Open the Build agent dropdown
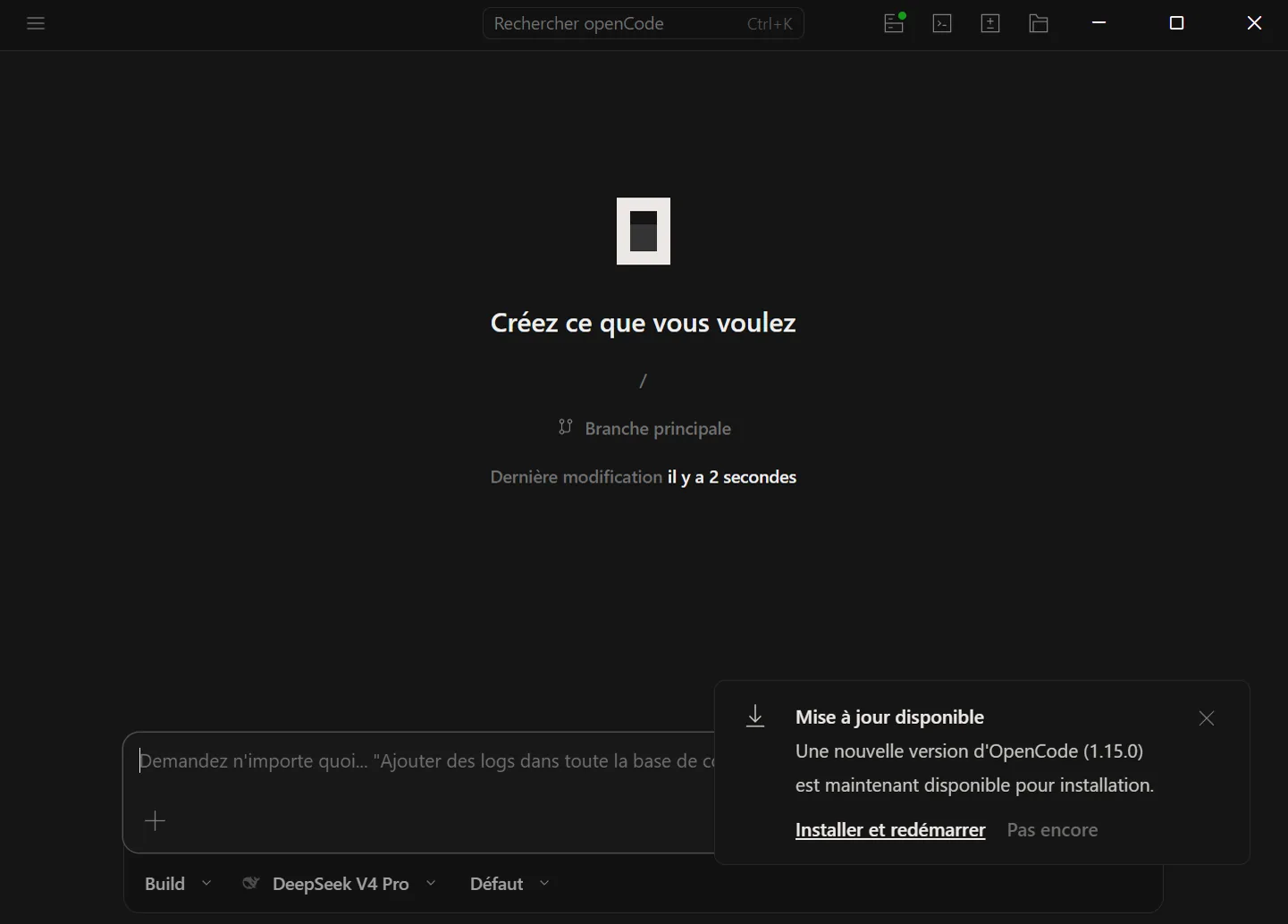 (x=178, y=884)
